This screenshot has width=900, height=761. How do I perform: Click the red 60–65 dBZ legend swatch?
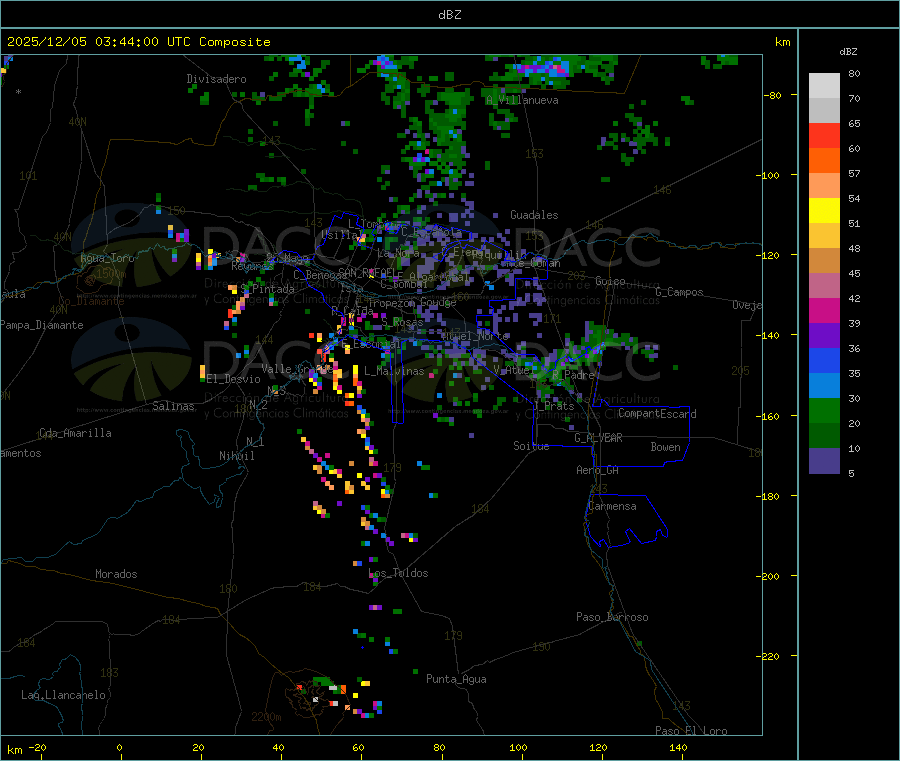[x=824, y=135]
